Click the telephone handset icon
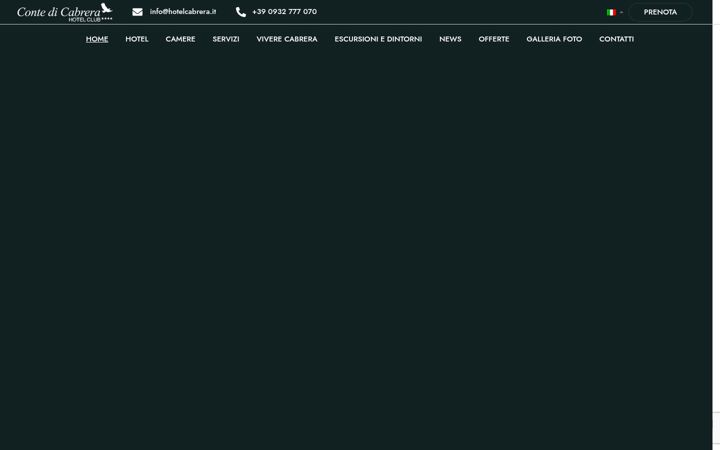 click(x=241, y=12)
